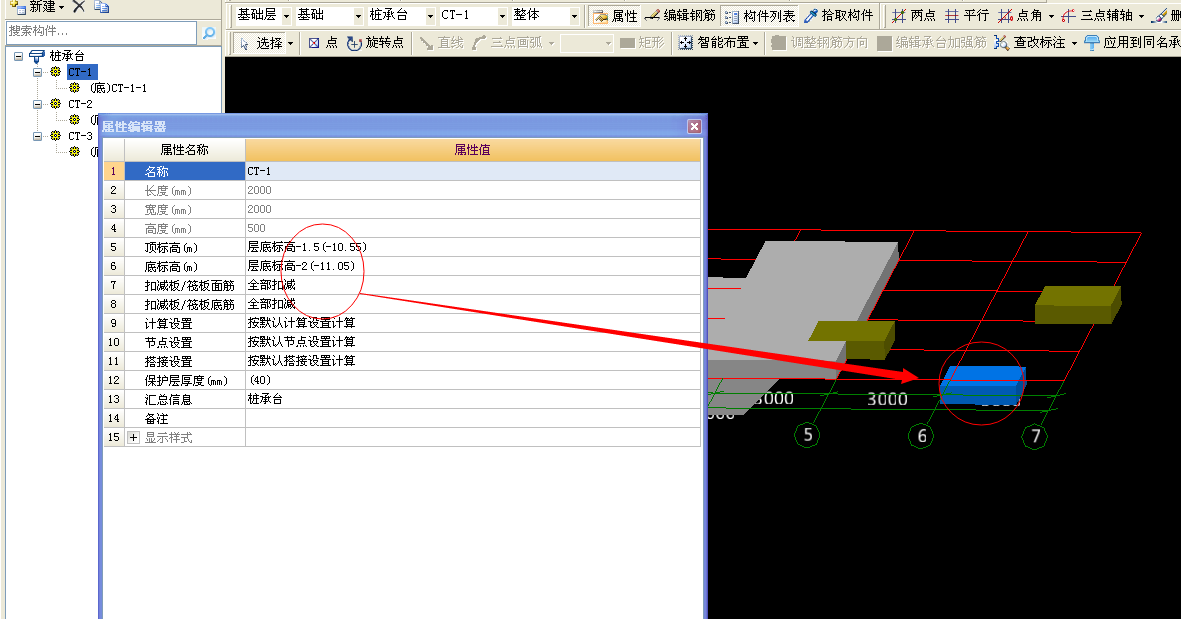Image resolution: width=1181 pixels, height=619 pixels.
Task: Collapse the CT-1 tree node
Action: (37, 72)
